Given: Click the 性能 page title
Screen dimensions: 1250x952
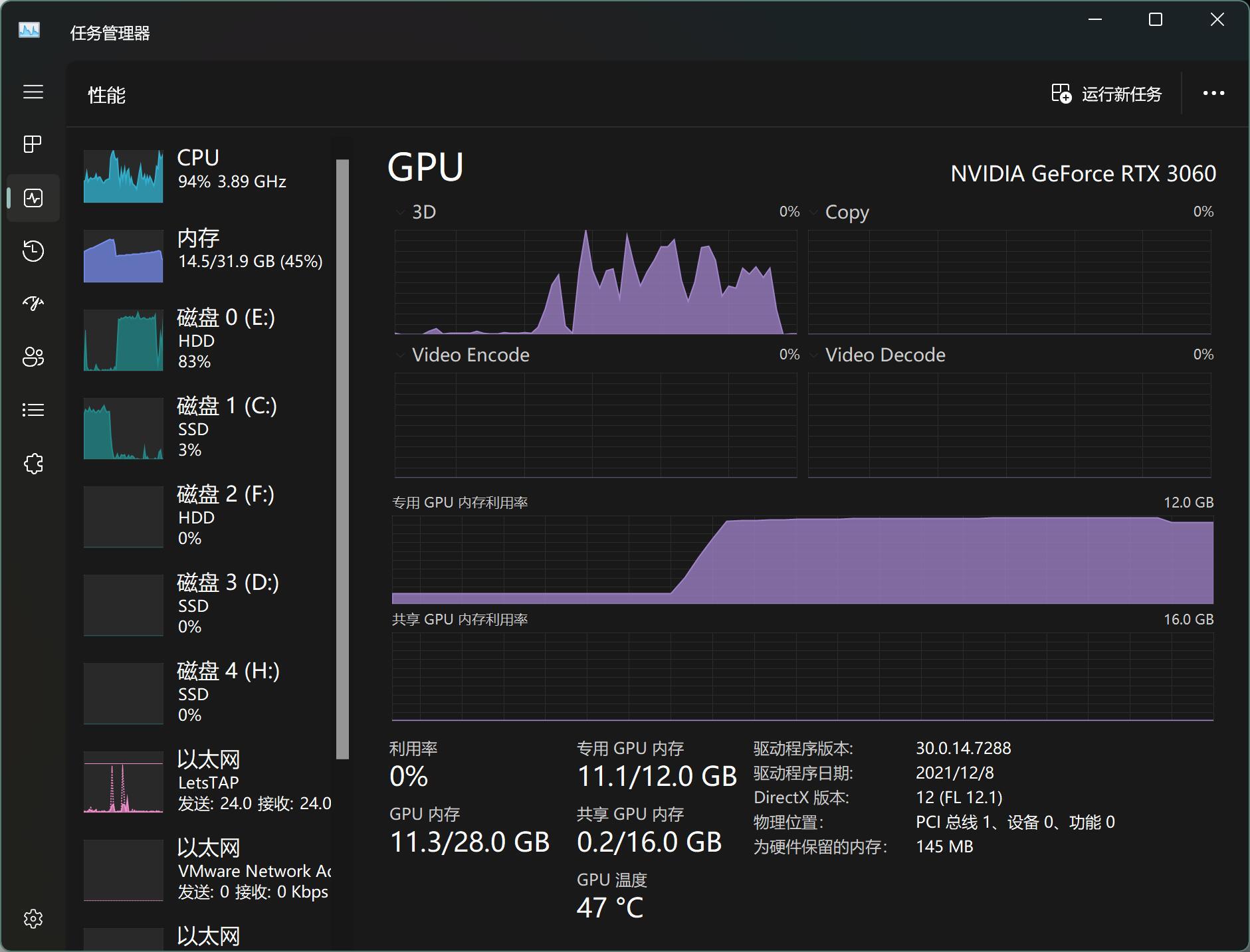Looking at the screenshot, I should tap(106, 95).
